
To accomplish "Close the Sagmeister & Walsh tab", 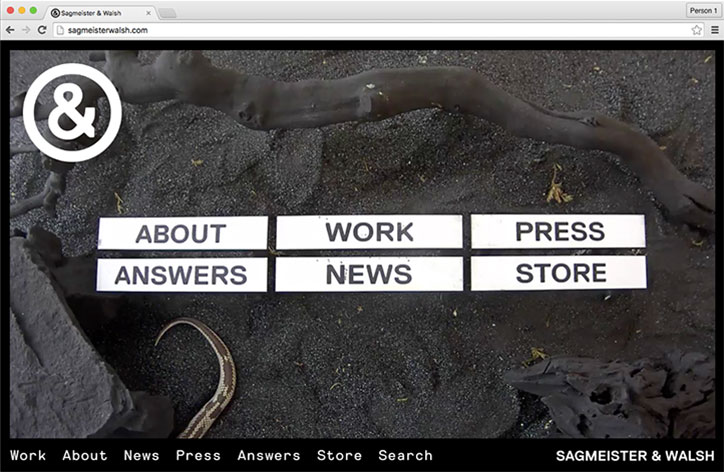I will (148, 13).
